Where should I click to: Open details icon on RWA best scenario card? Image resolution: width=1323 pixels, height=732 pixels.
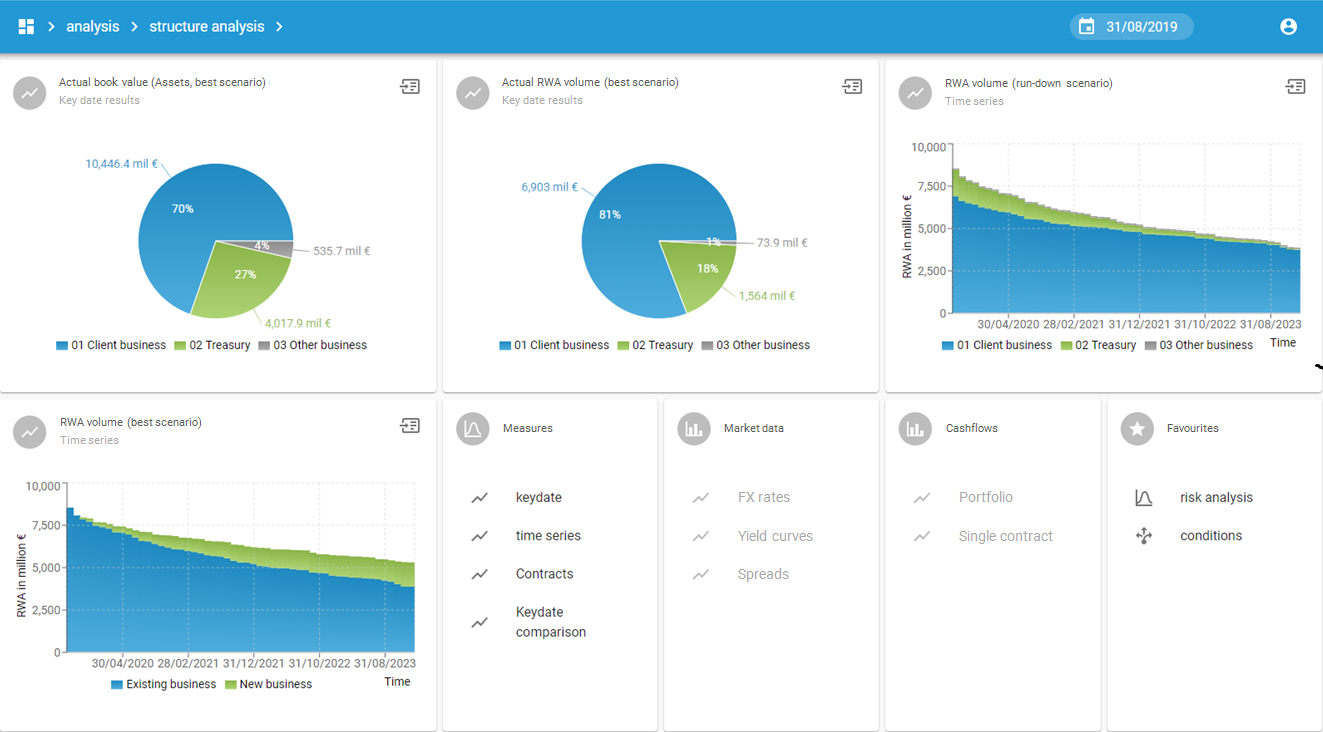pyautogui.click(x=410, y=426)
